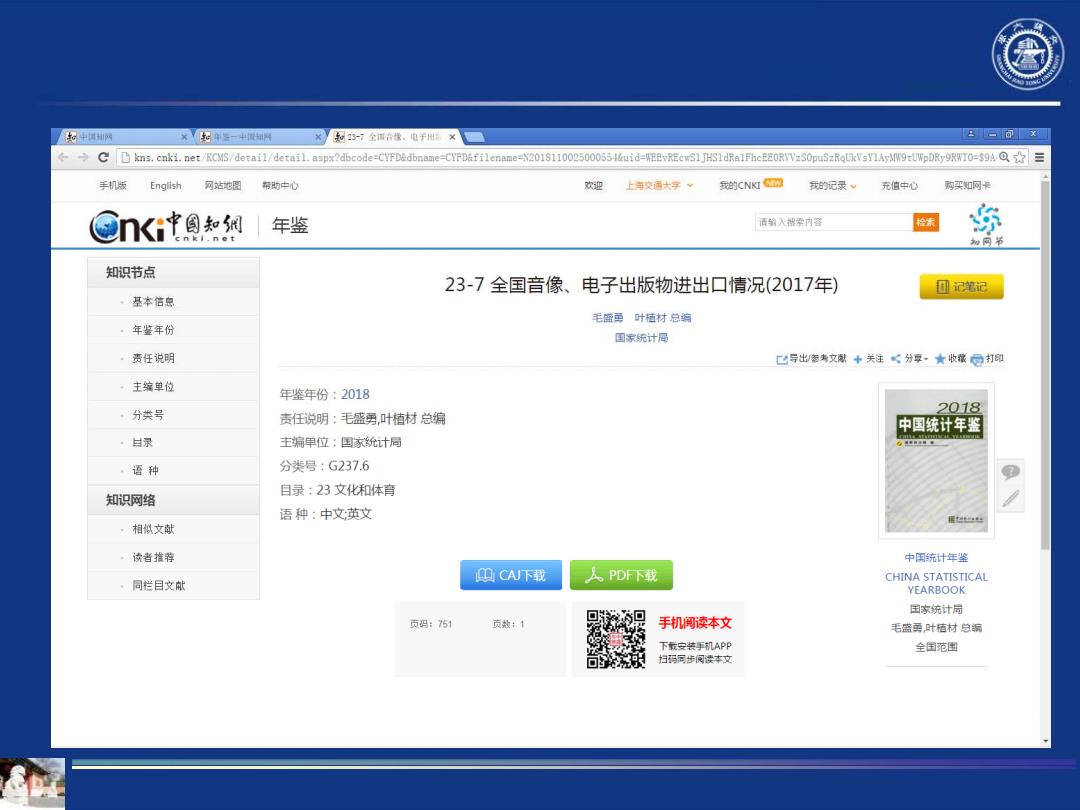This screenshot has width=1080, height=810.
Task: Select 年鉴年份 in the sidebar
Action: click(154, 330)
